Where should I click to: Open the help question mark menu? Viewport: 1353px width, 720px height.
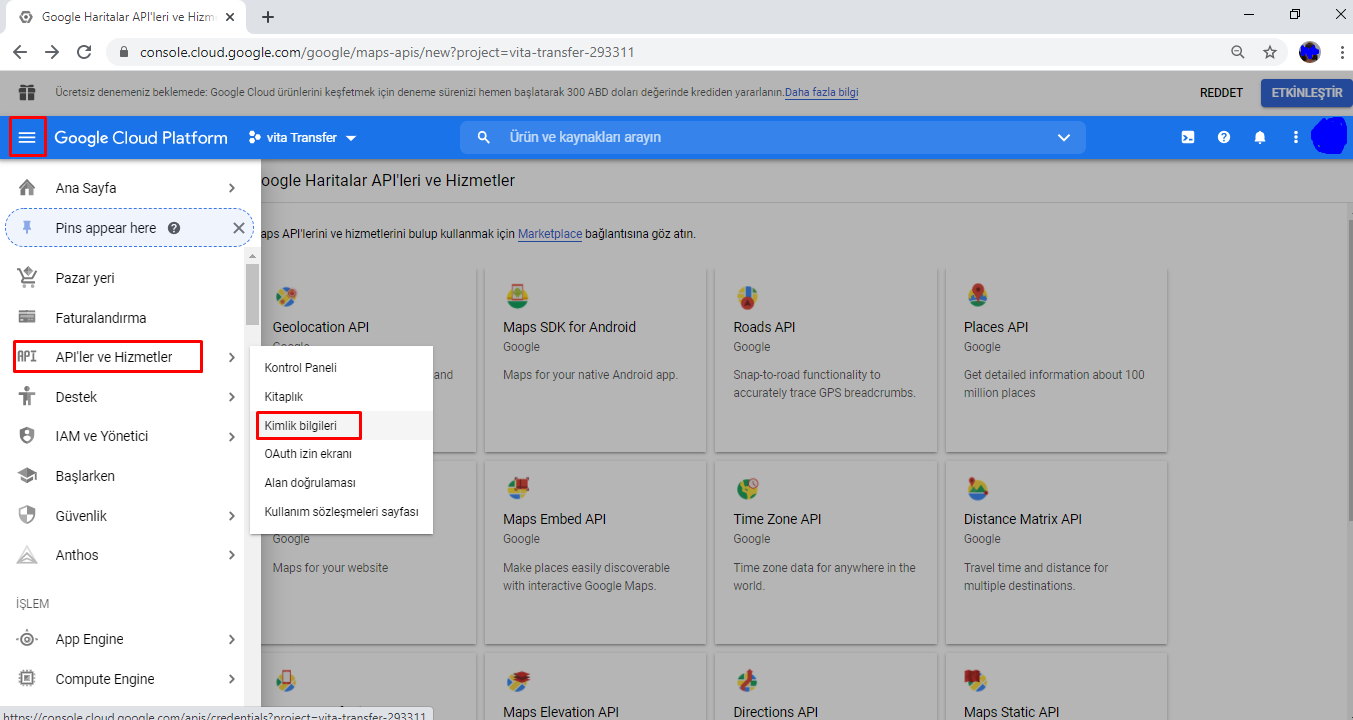[1224, 137]
